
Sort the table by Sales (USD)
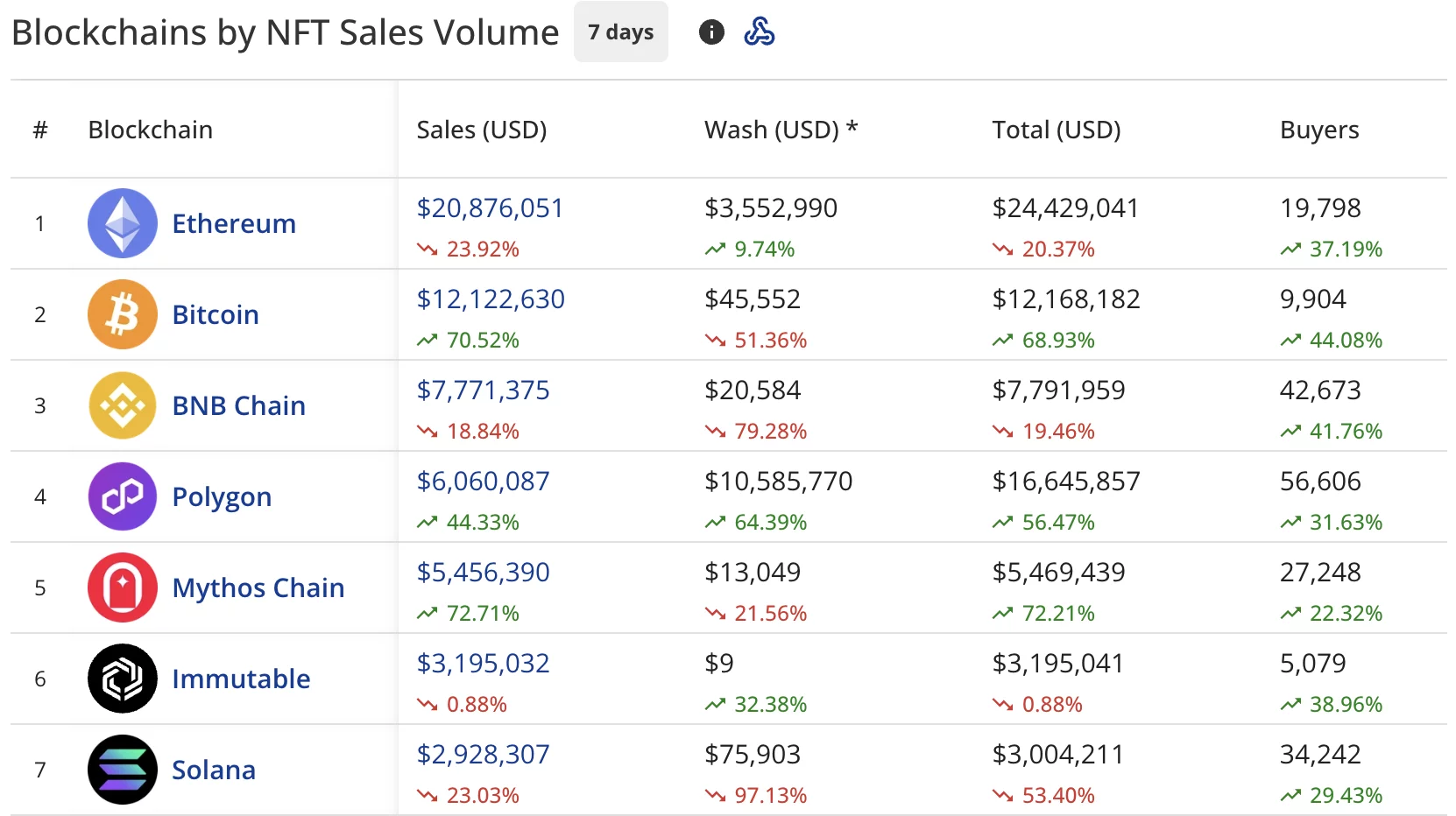point(482,130)
